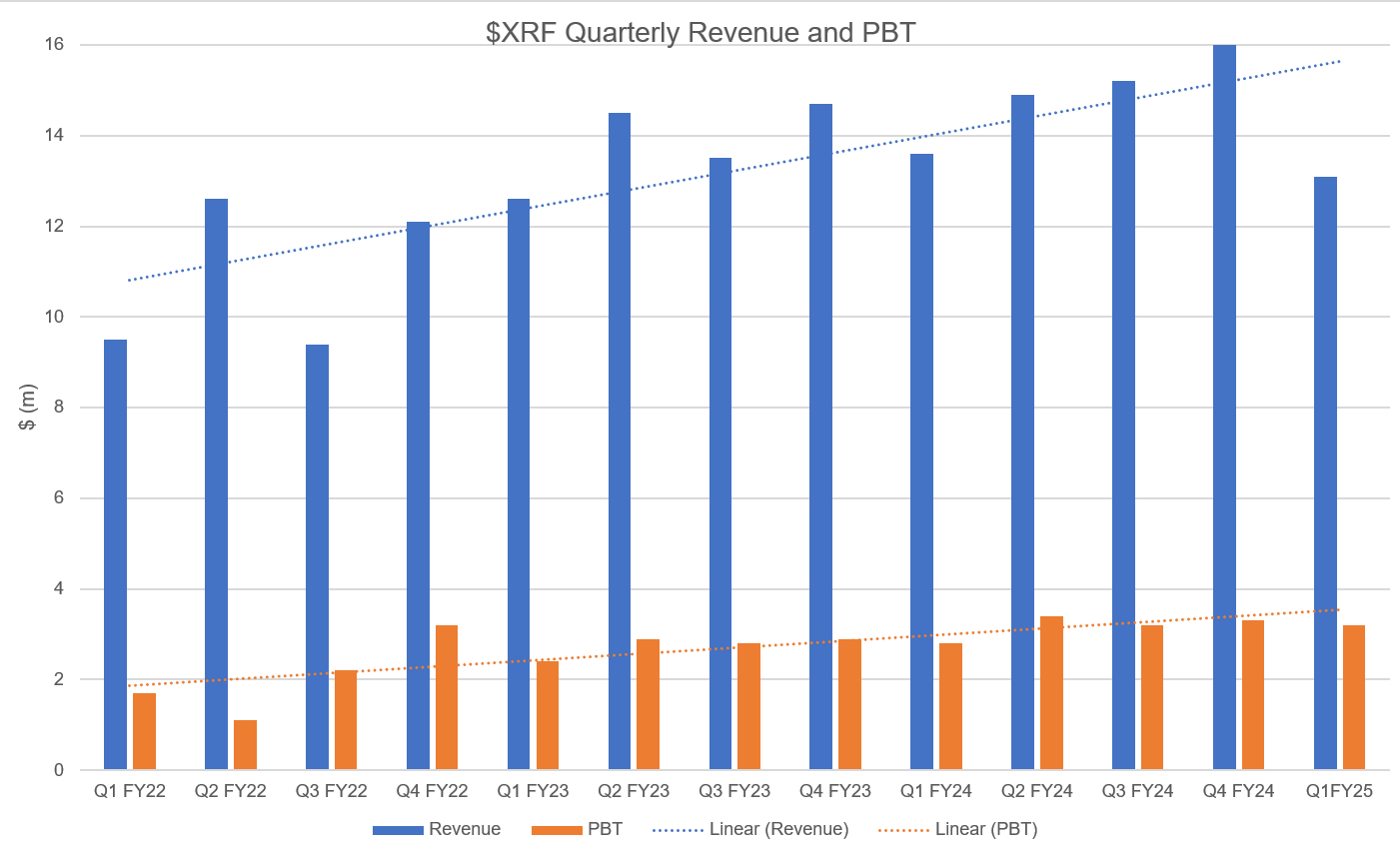This screenshot has height=855, width=1400.
Task: Click the Q1 FY24 axis label
Action: pos(936,791)
